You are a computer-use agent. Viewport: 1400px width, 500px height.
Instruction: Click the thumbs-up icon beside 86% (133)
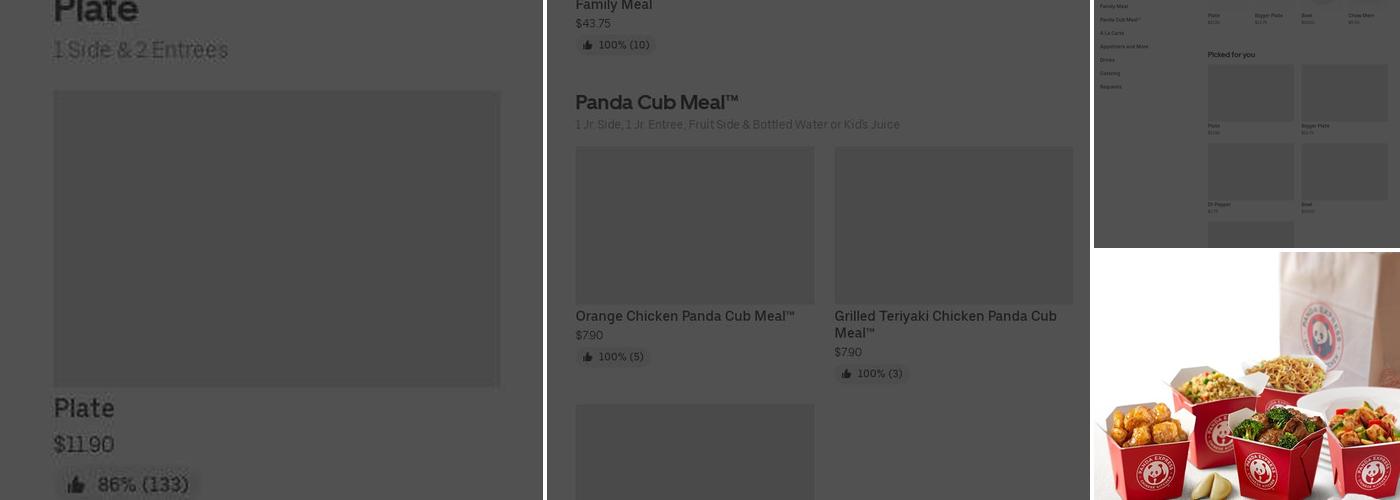coord(76,485)
